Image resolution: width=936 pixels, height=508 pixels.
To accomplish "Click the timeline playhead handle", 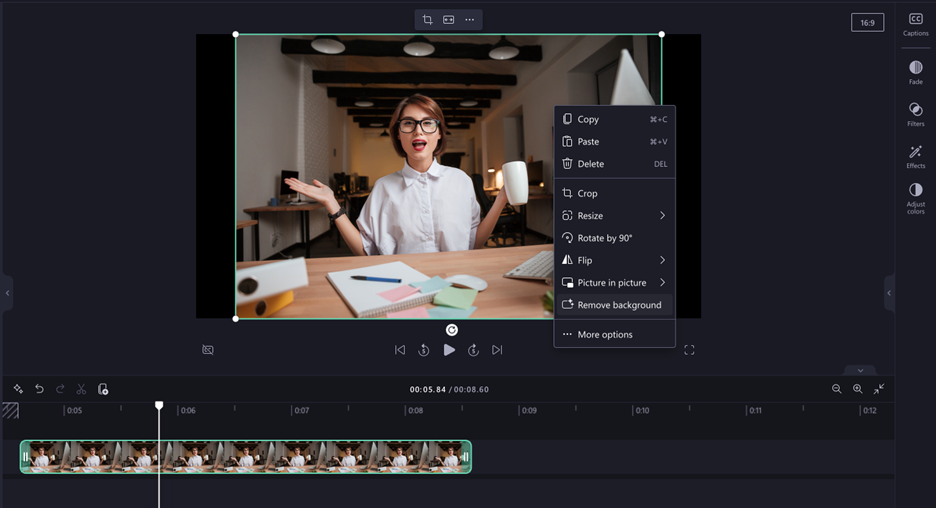I will click(159, 405).
